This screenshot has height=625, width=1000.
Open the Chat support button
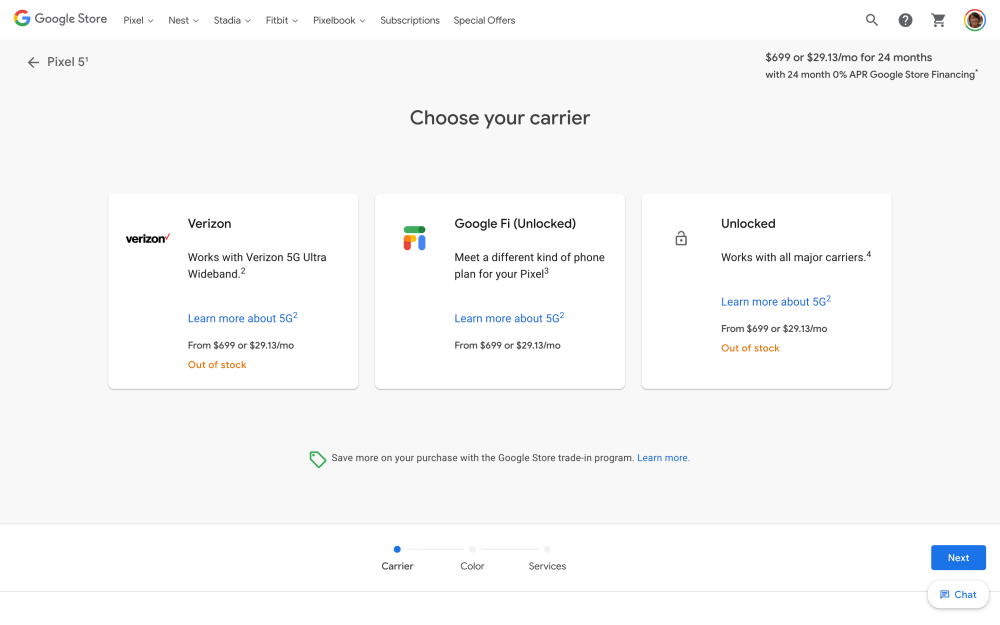957,594
